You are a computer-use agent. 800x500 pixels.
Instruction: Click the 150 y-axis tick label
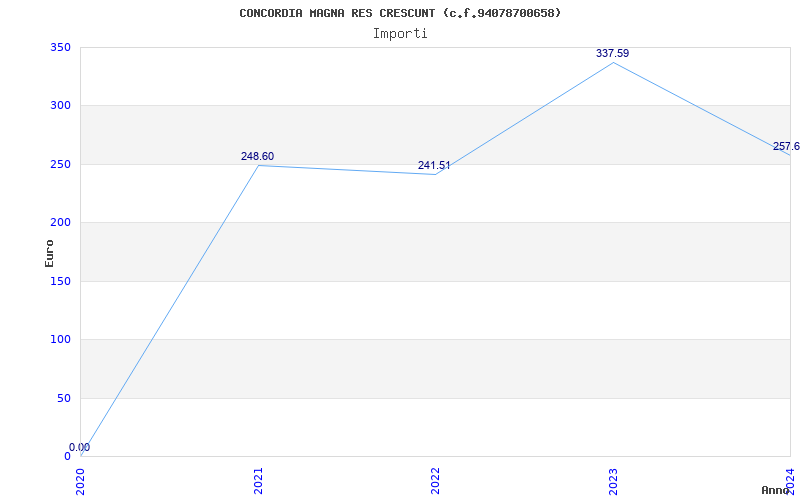(60, 281)
